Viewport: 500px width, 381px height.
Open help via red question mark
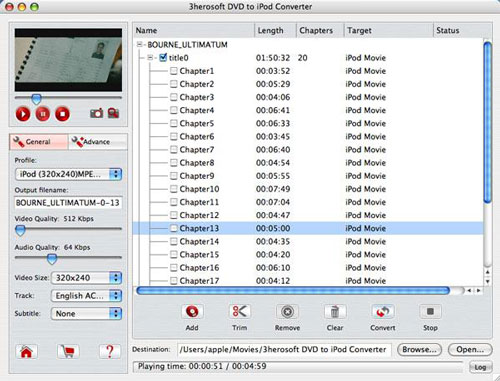click(110, 351)
